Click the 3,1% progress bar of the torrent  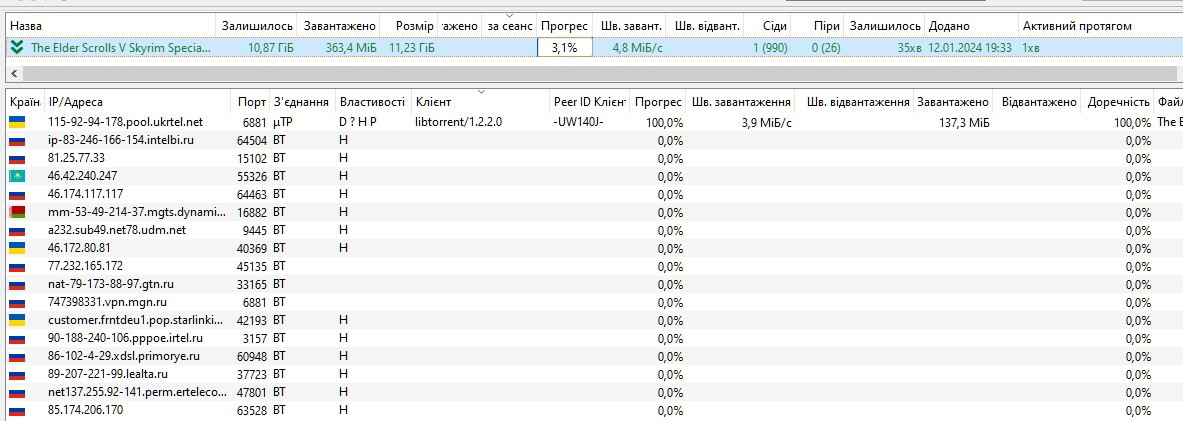coord(564,47)
